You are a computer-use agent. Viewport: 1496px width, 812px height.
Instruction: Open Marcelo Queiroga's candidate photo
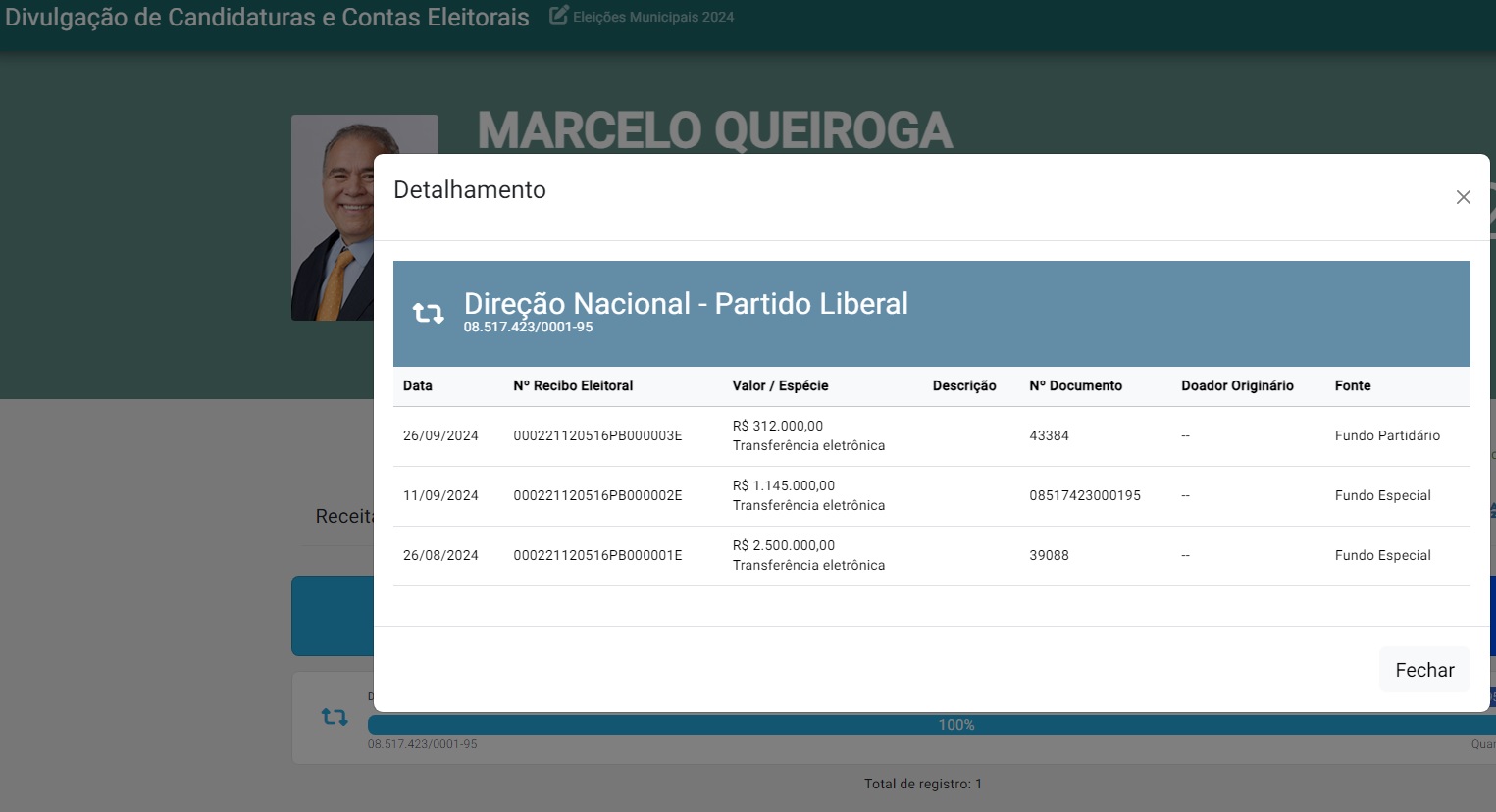tap(332, 218)
